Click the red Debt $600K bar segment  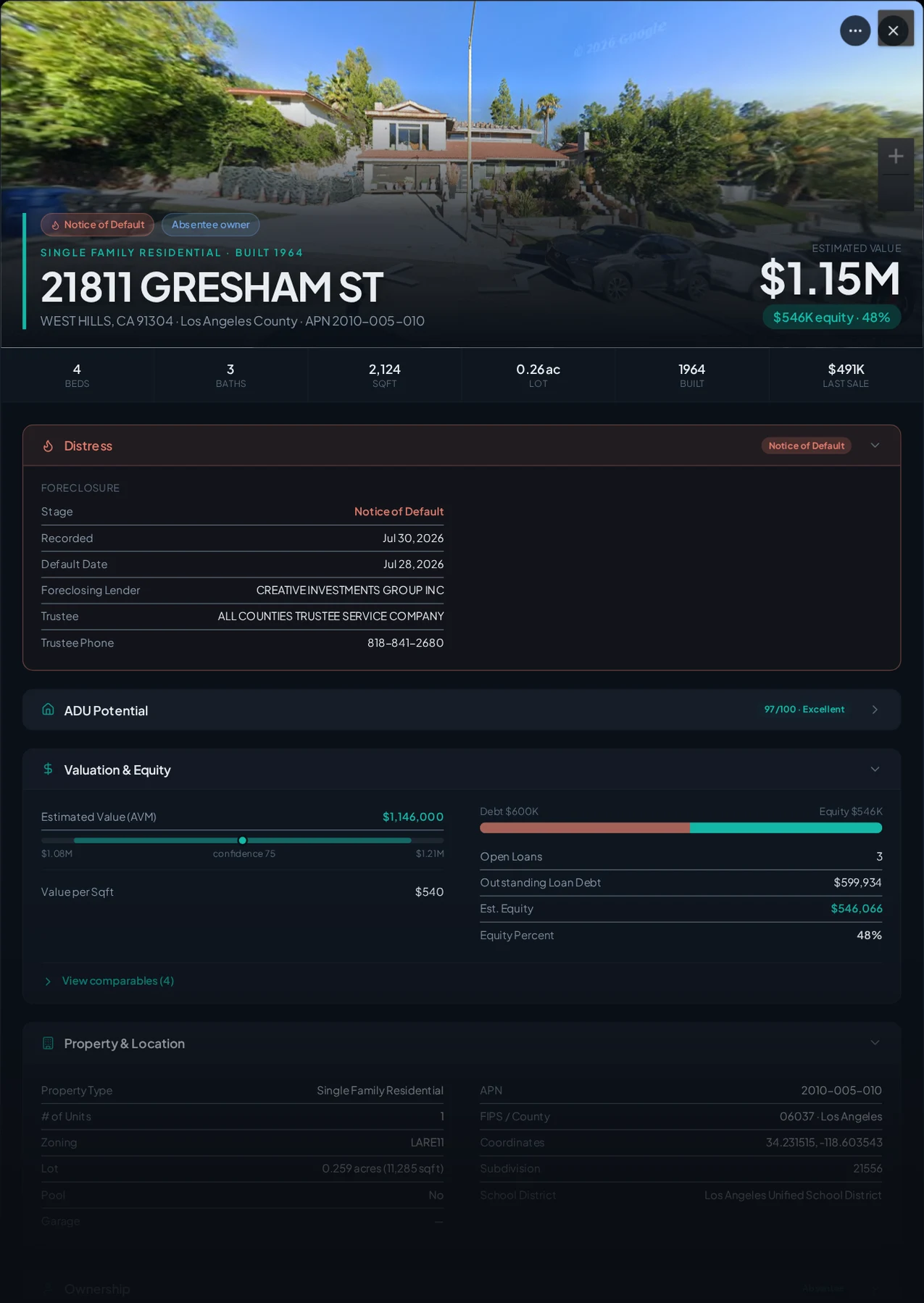pyautogui.click(x=585, y=828)
